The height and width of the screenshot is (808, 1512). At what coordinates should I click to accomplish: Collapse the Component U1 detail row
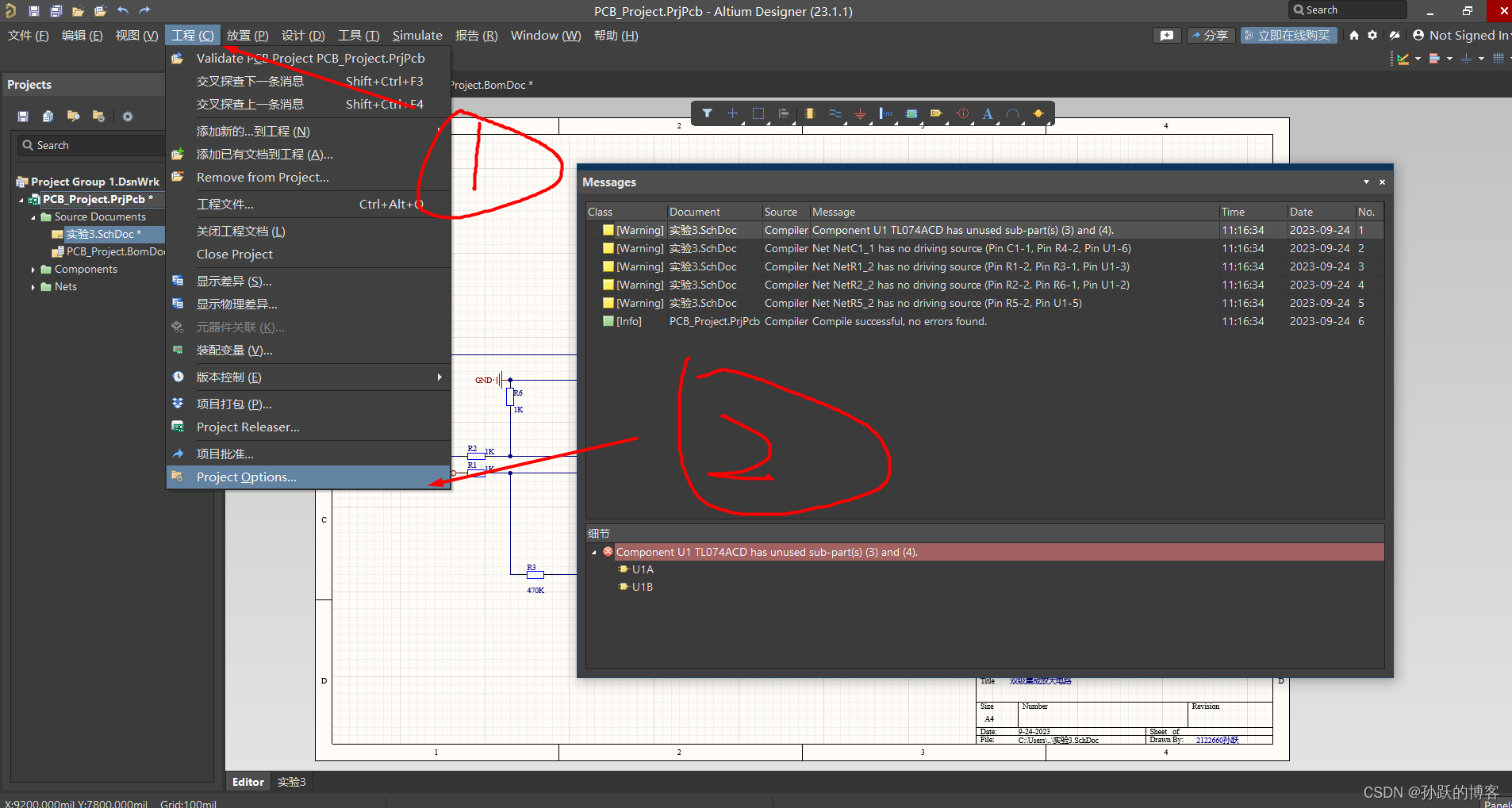pos(594,553)
